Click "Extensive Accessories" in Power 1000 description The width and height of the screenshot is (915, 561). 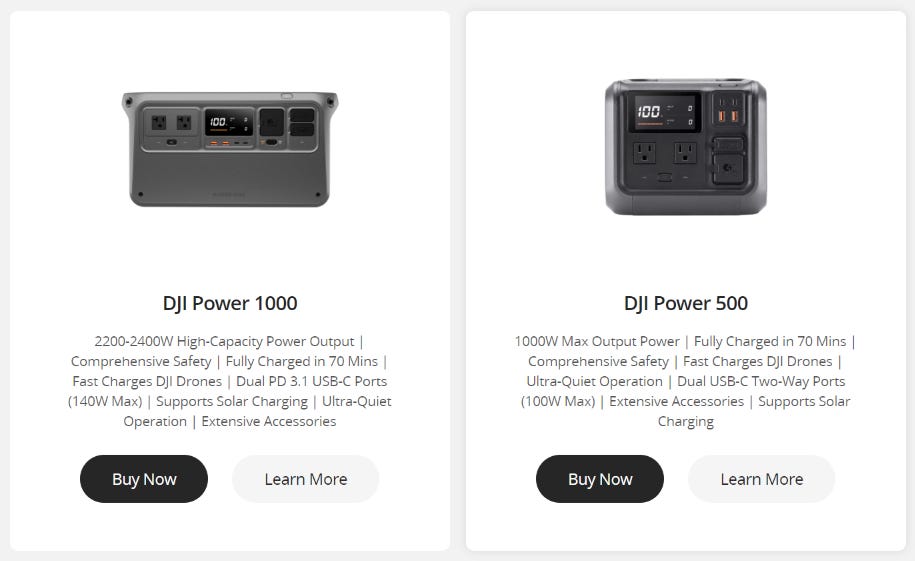(x=268, y=421)
